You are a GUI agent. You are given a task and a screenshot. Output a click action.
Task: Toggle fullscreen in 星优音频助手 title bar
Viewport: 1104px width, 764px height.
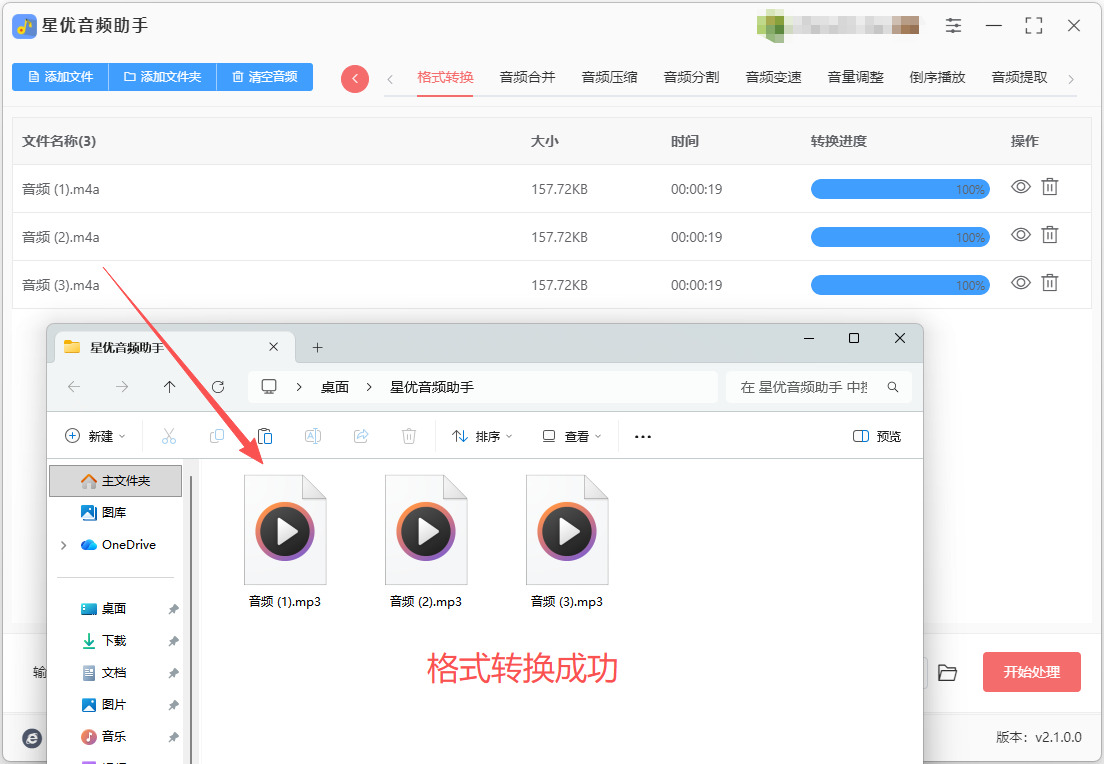click(x=1034, y=26)
